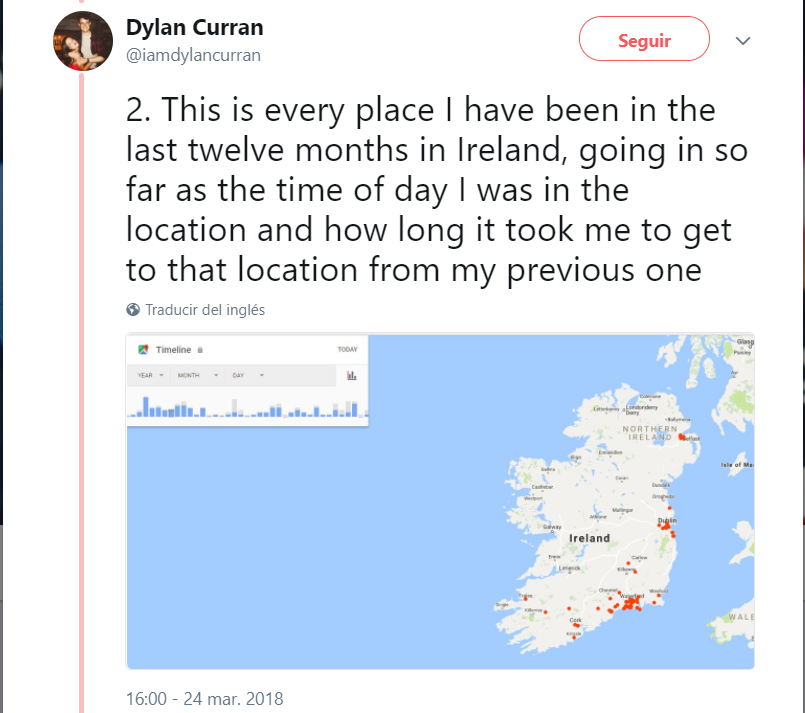The height and width of the screenshot is (713, 805).
Task: Expand the MONTH dropdown
Action: coord(198,375)
